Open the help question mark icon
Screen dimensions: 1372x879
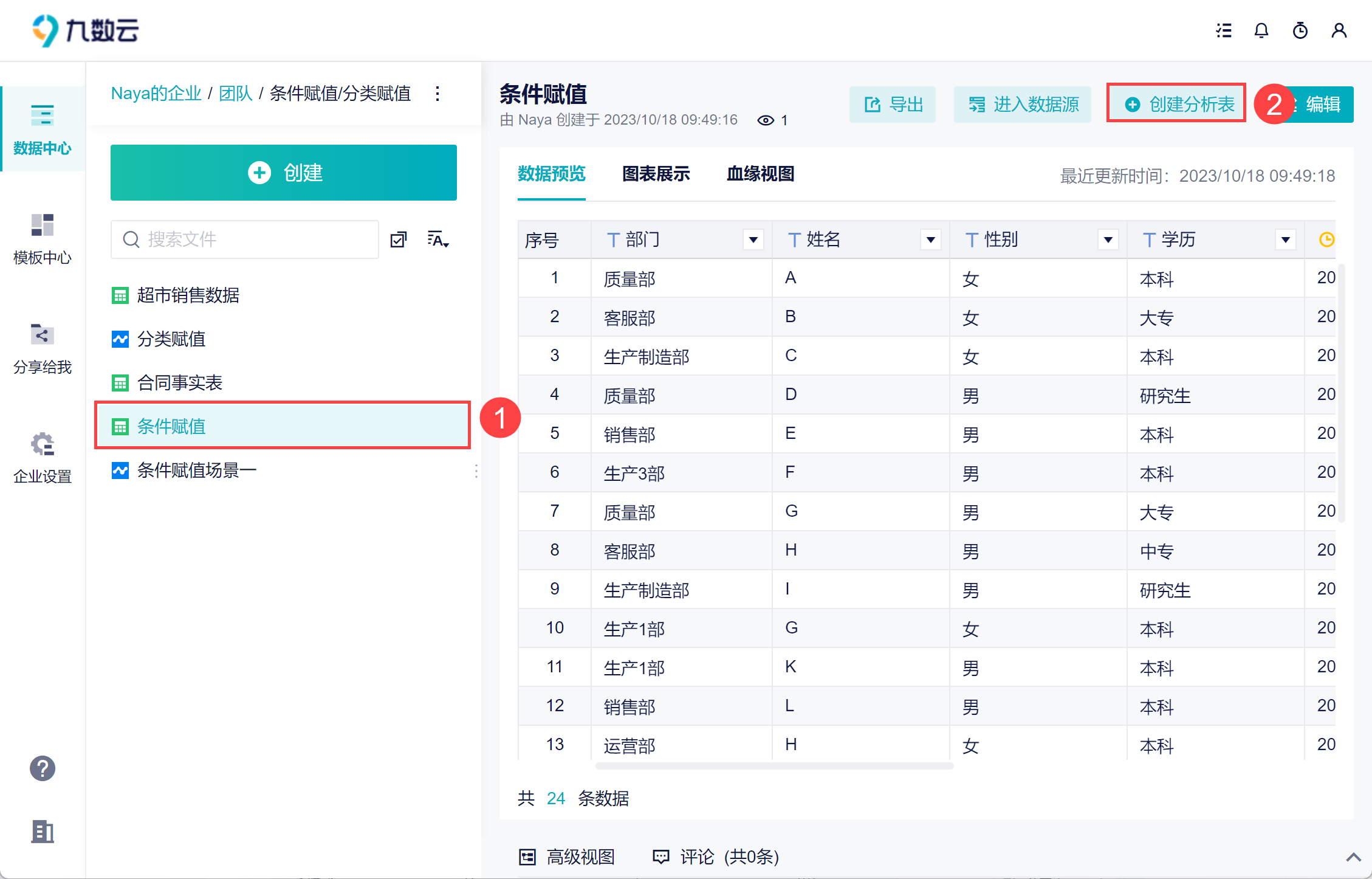pos(43,768)
